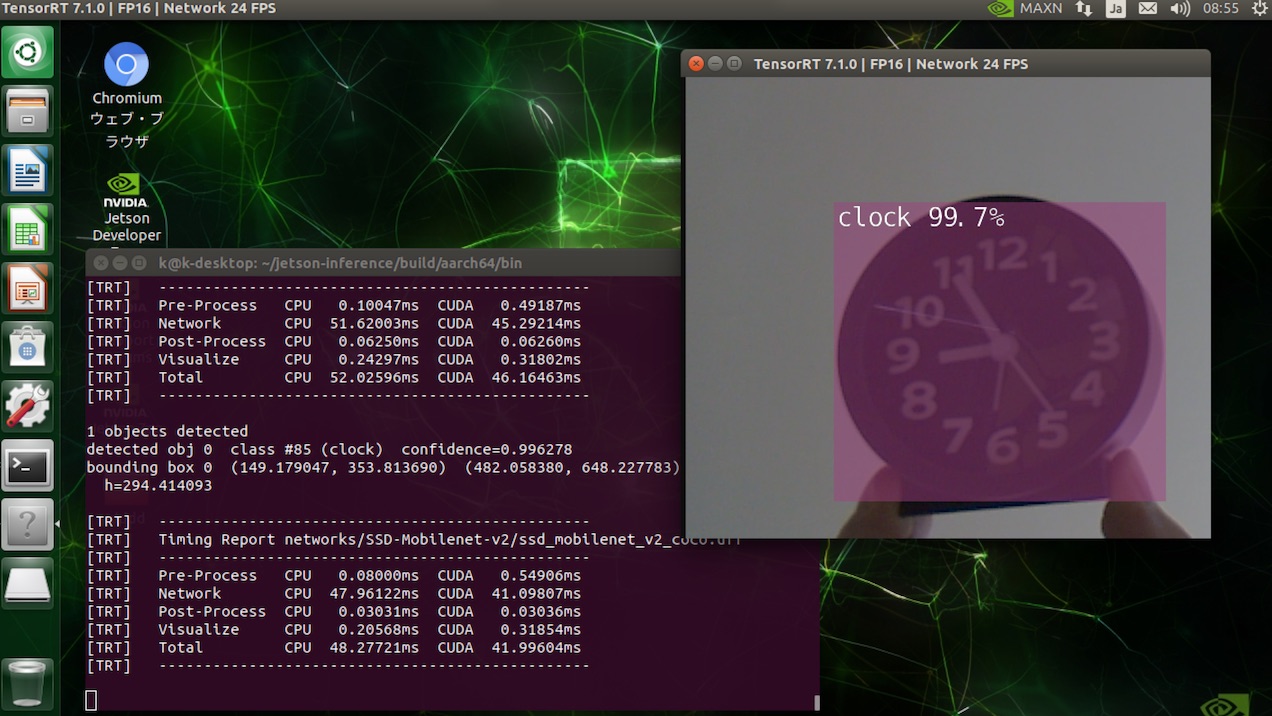Open the mail messaging indicator
The height and width of the screenshot is (716, 1272).
click(1148, 9)
